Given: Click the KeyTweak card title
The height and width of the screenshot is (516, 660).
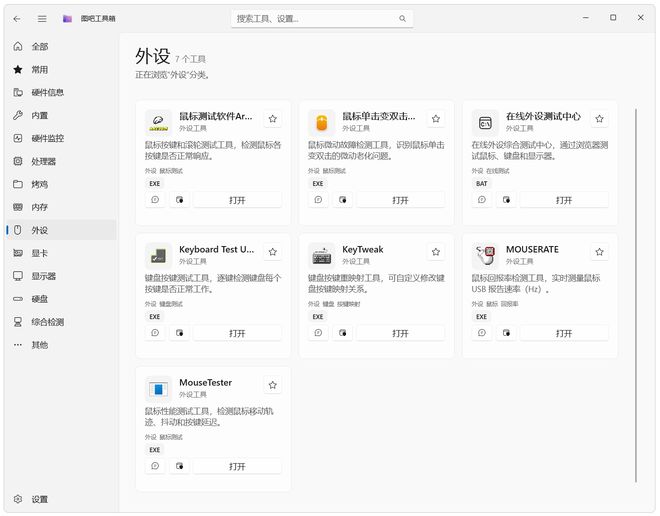Looking at the screenshot, I should click(x=363, y=249).
